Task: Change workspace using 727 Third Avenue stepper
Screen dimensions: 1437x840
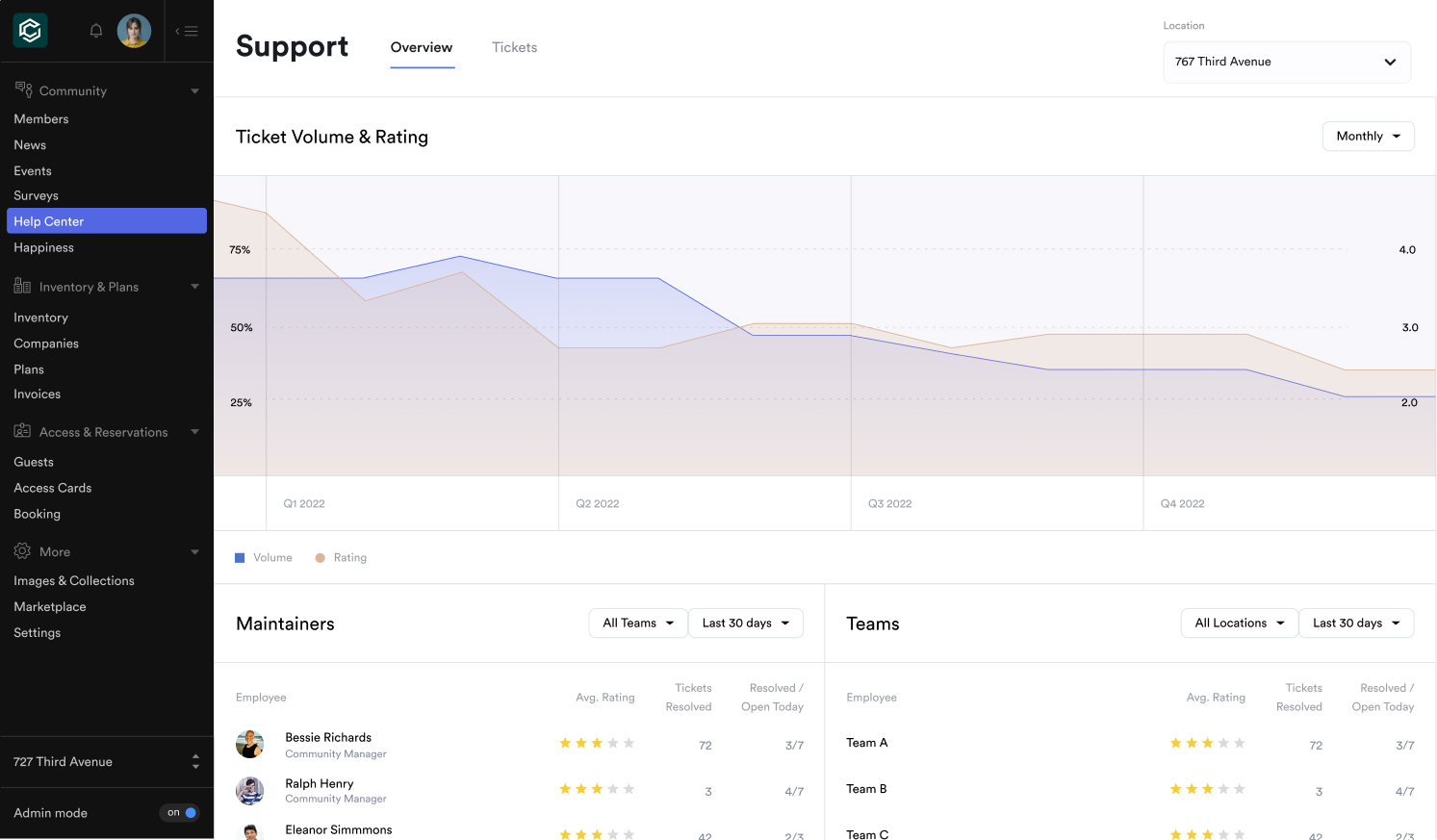Action: point(195,761)
